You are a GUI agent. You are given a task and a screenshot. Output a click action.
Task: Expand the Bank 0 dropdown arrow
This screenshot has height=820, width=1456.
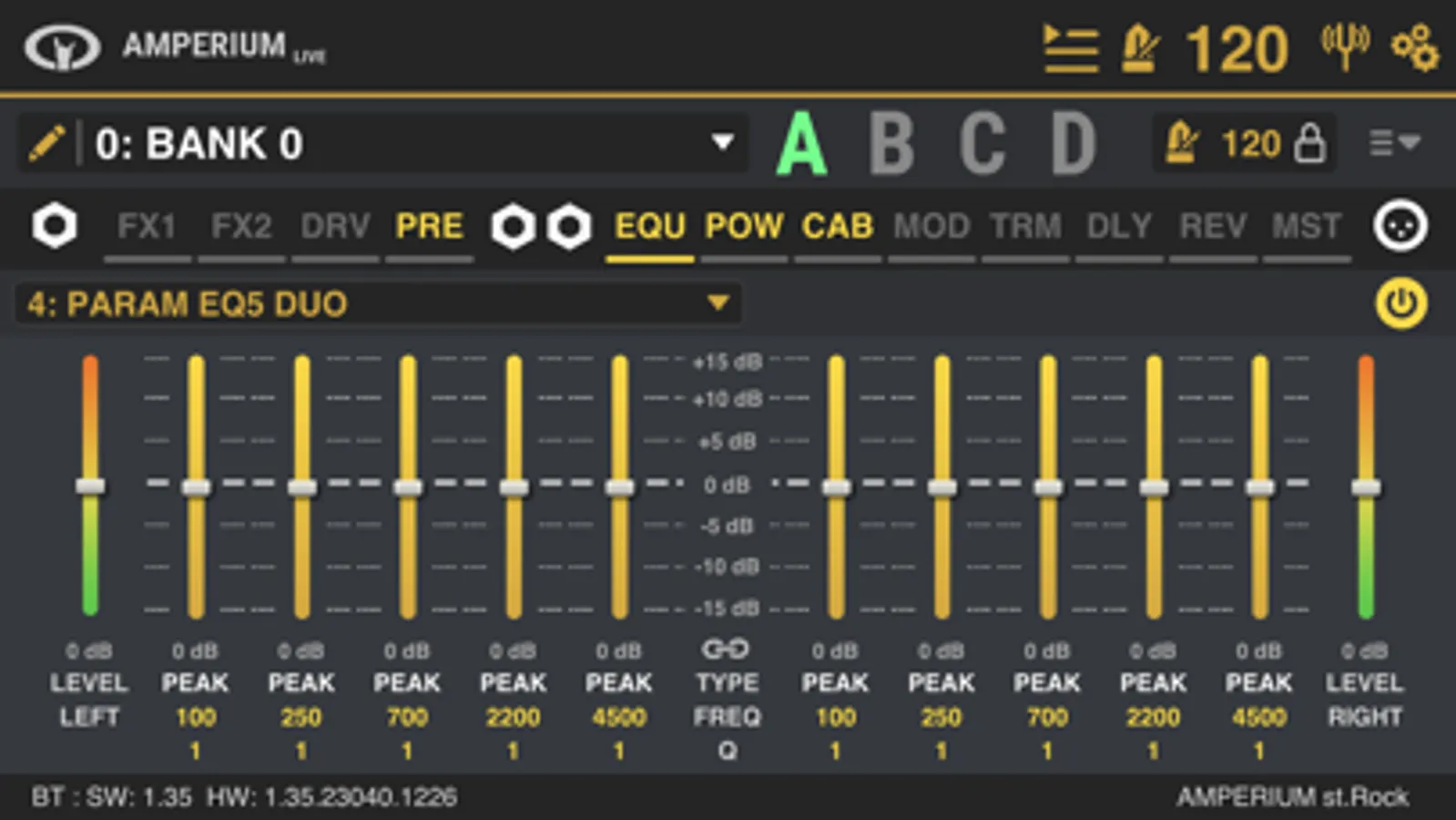(x=723, y=142)
